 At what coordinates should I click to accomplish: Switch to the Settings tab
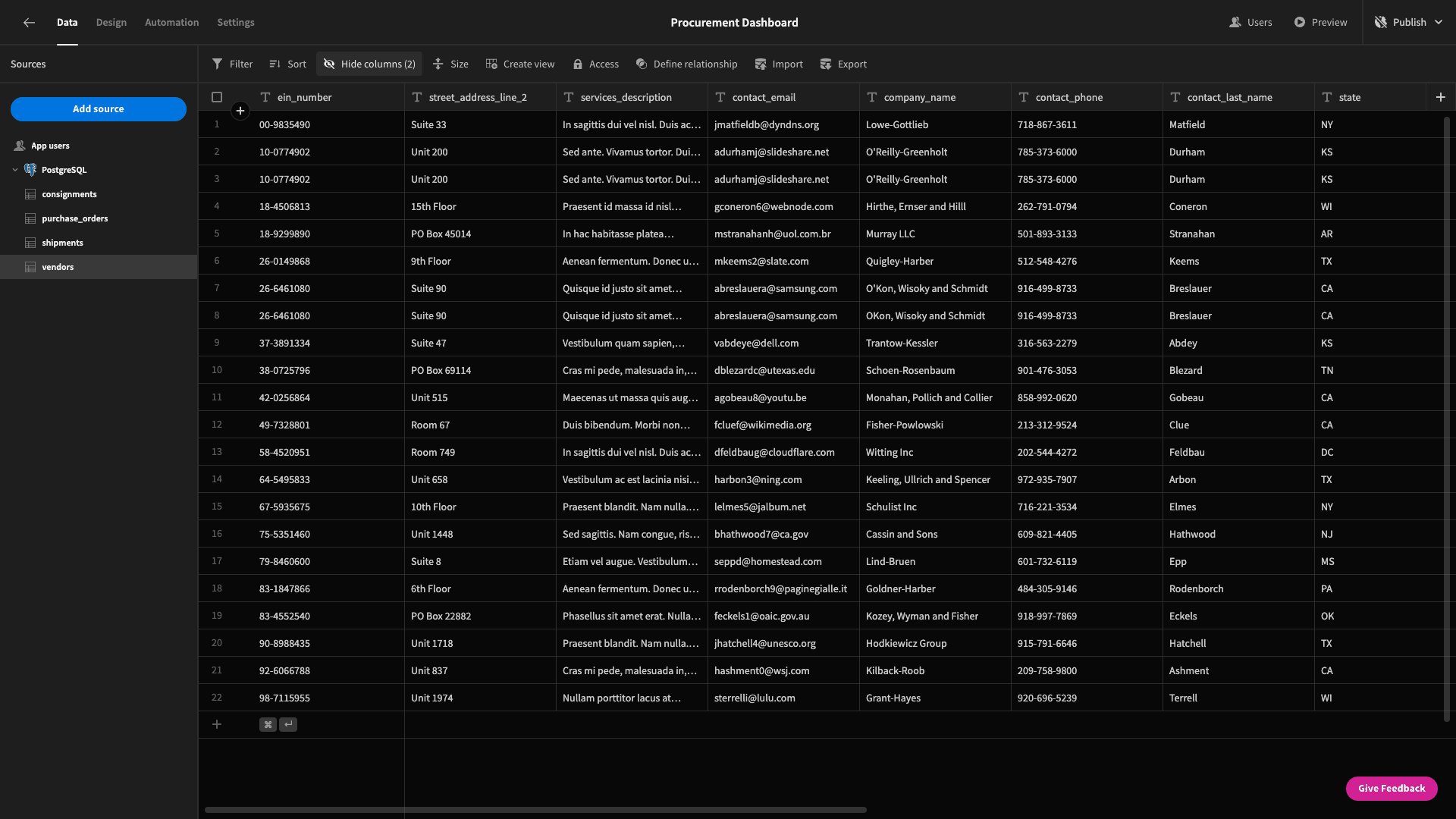[236, 23]
